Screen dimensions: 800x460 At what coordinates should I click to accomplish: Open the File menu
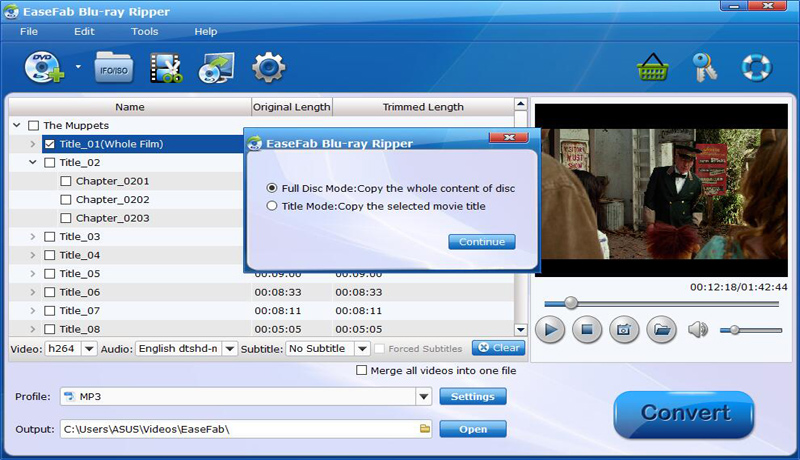[x=29, y=31]
